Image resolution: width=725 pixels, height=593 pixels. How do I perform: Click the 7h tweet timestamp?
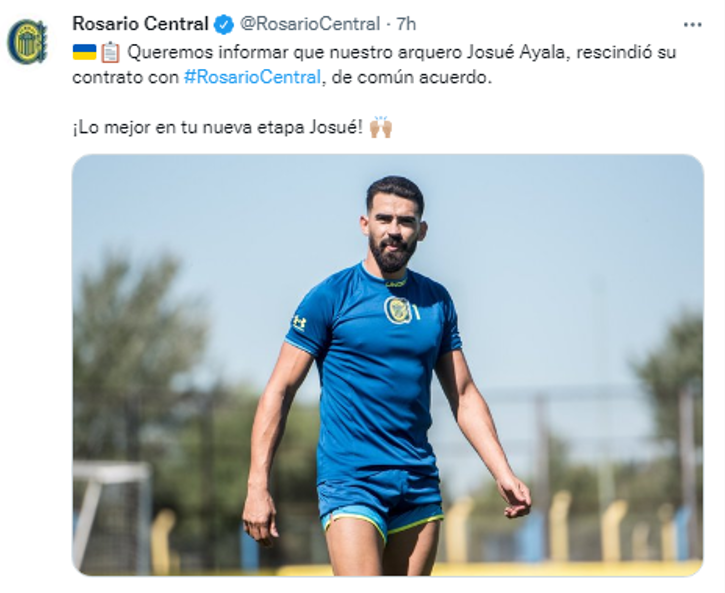[x=406, y=24]
